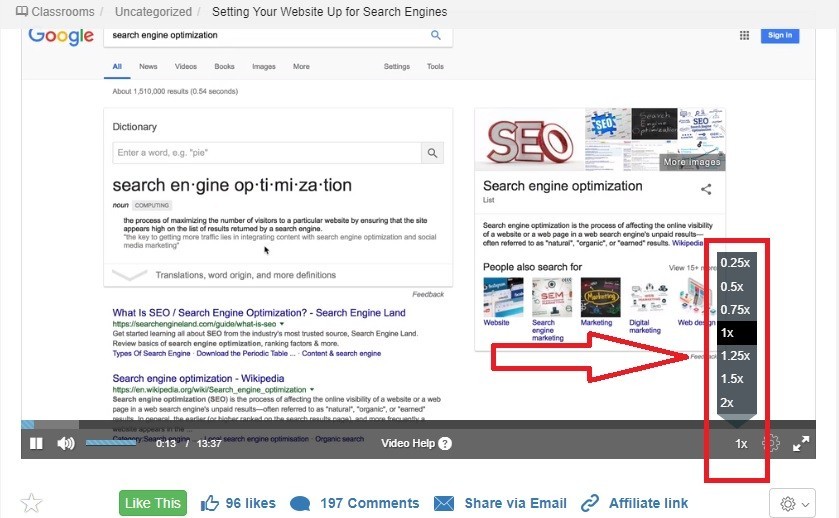
Task: Select 2x playback speed
Action: 736,402
